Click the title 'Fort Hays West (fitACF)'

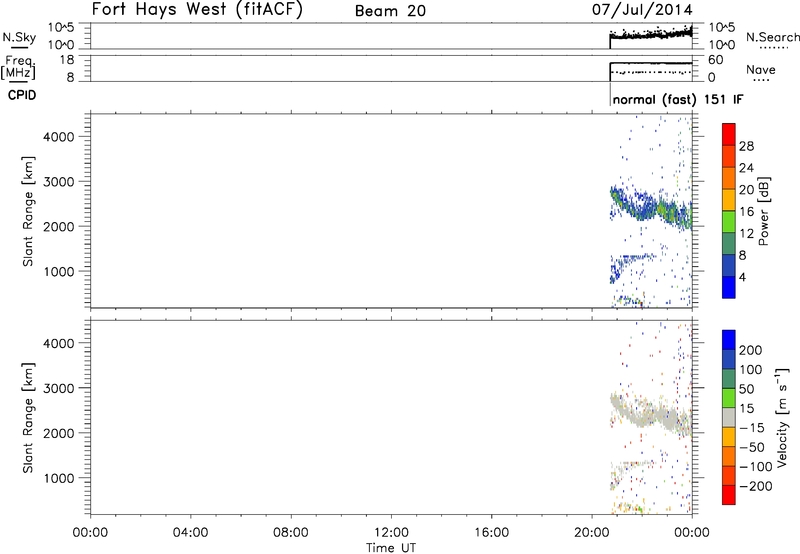click(197, 10)
